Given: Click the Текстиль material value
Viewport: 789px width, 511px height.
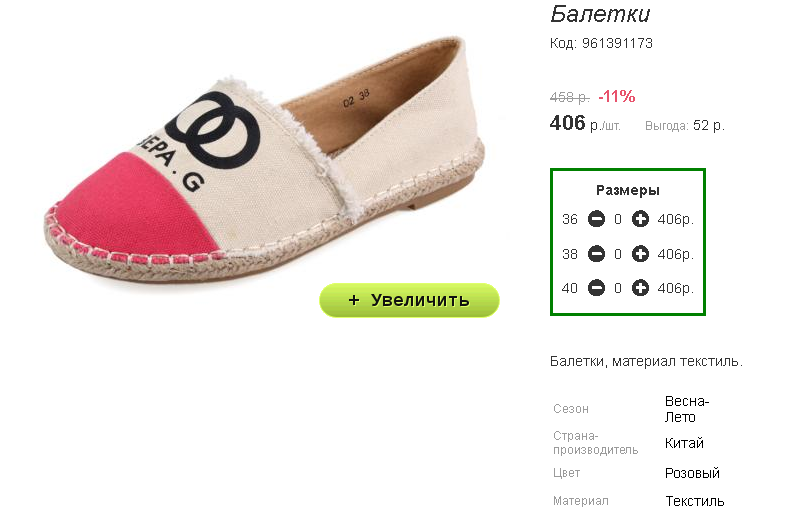Looking at the screenshot, I should coord(694,501).
